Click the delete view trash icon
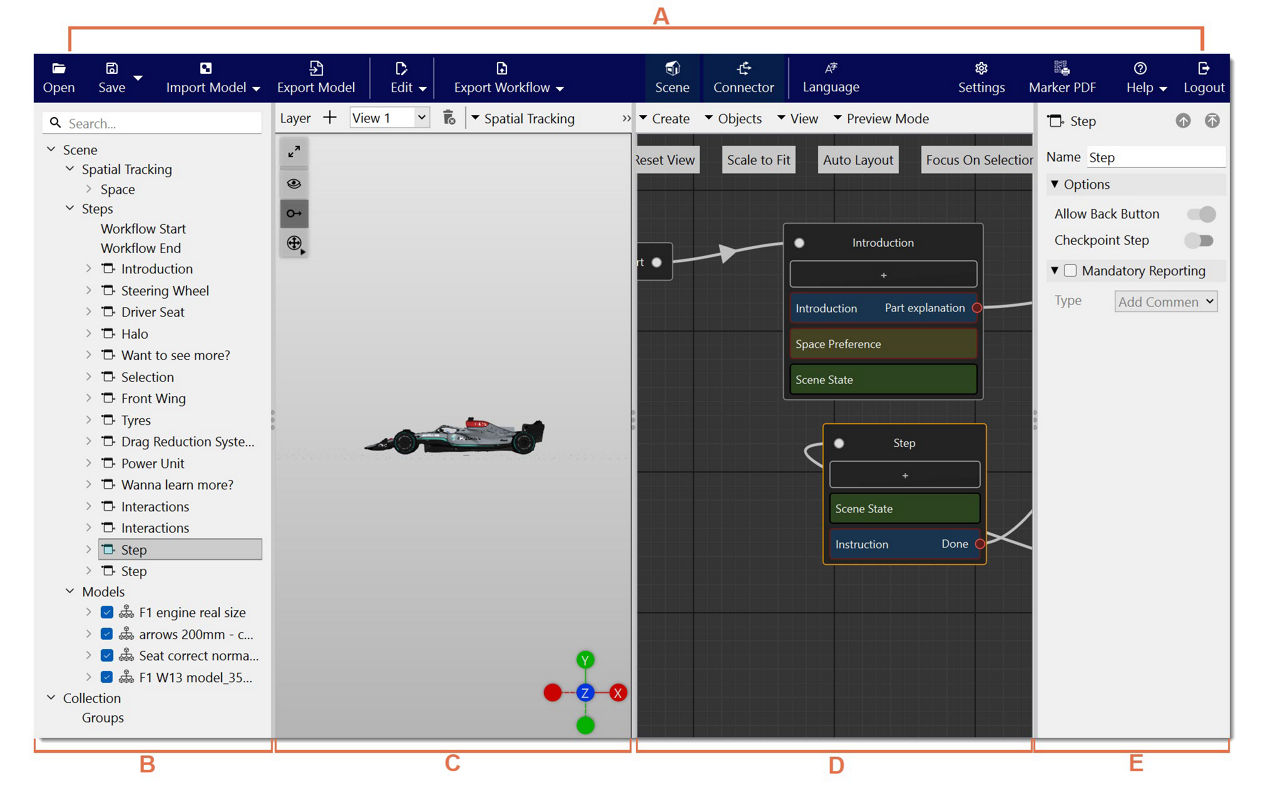Screen dimensions: 1280x799 click(449, 118)
